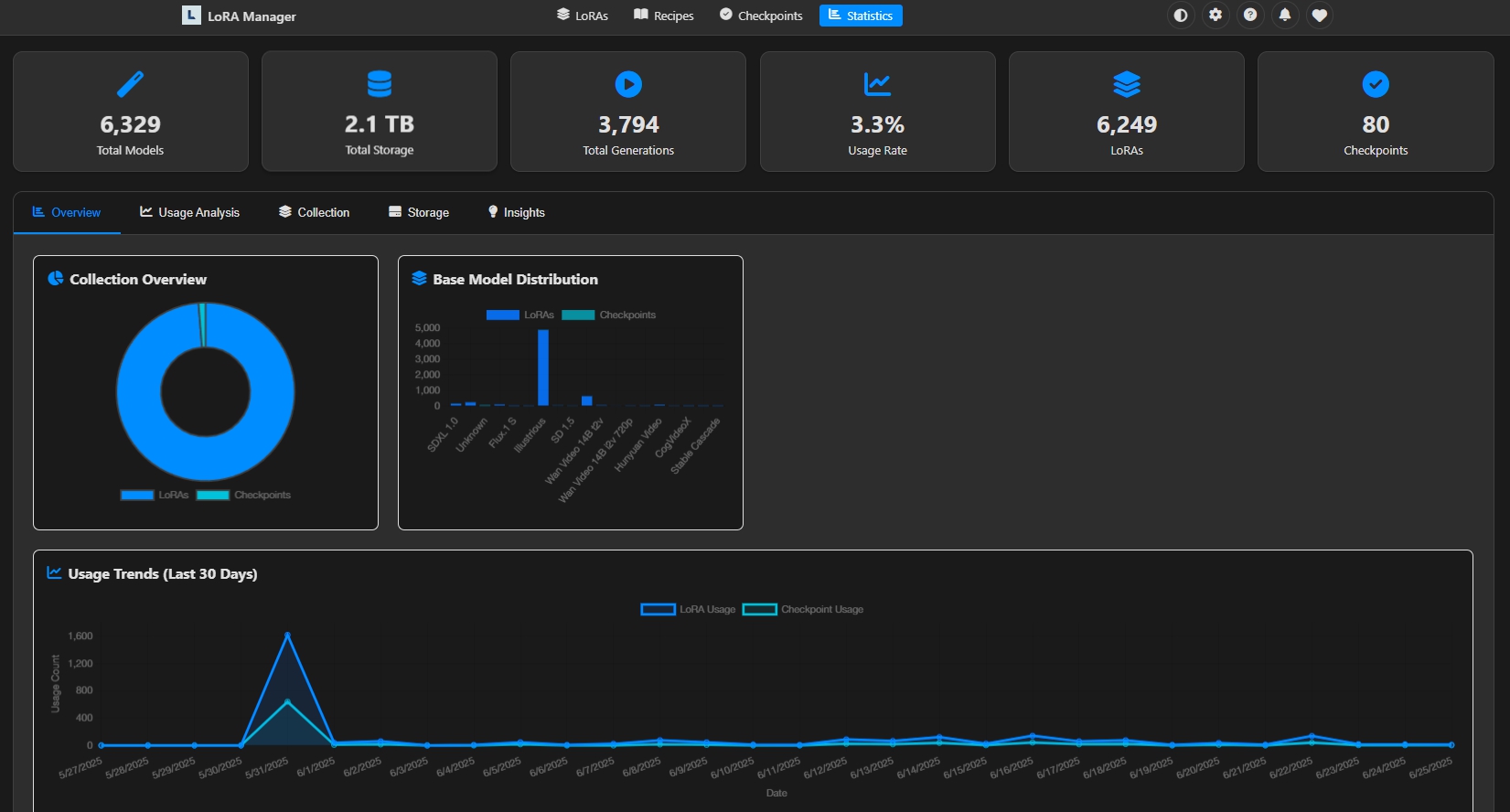Click the LoRA Manager logo icon
Image resolution: width=1510 pixels, height=812 pixels.
click(x=191, y=16)
